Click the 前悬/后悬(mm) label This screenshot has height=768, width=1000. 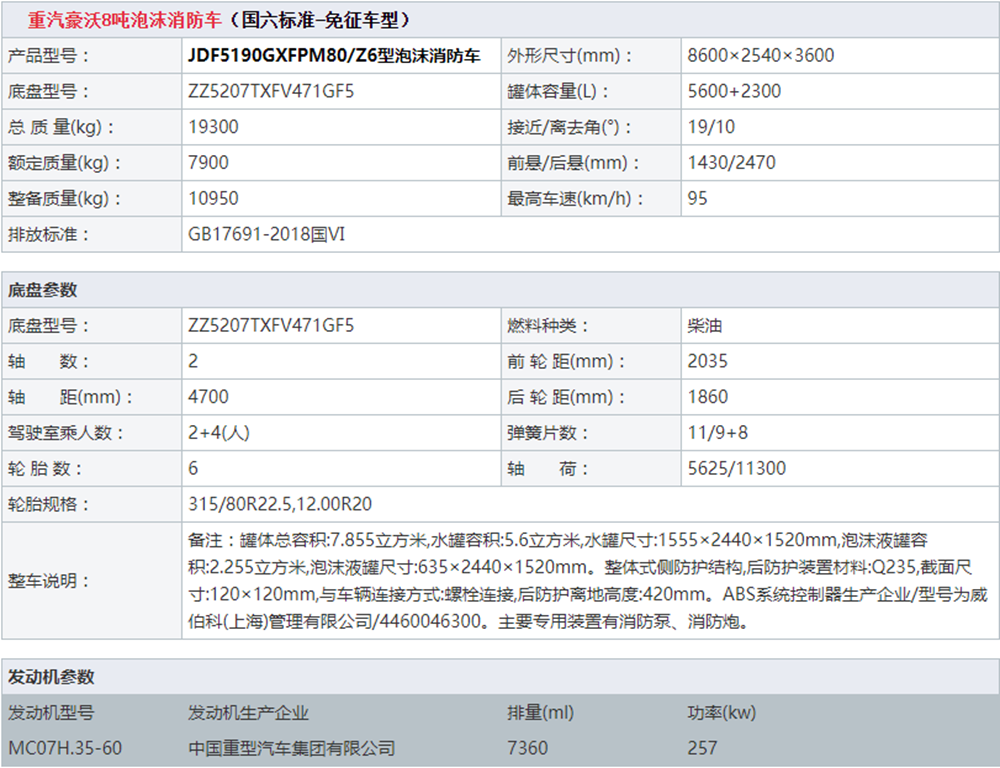coord(573,163)
